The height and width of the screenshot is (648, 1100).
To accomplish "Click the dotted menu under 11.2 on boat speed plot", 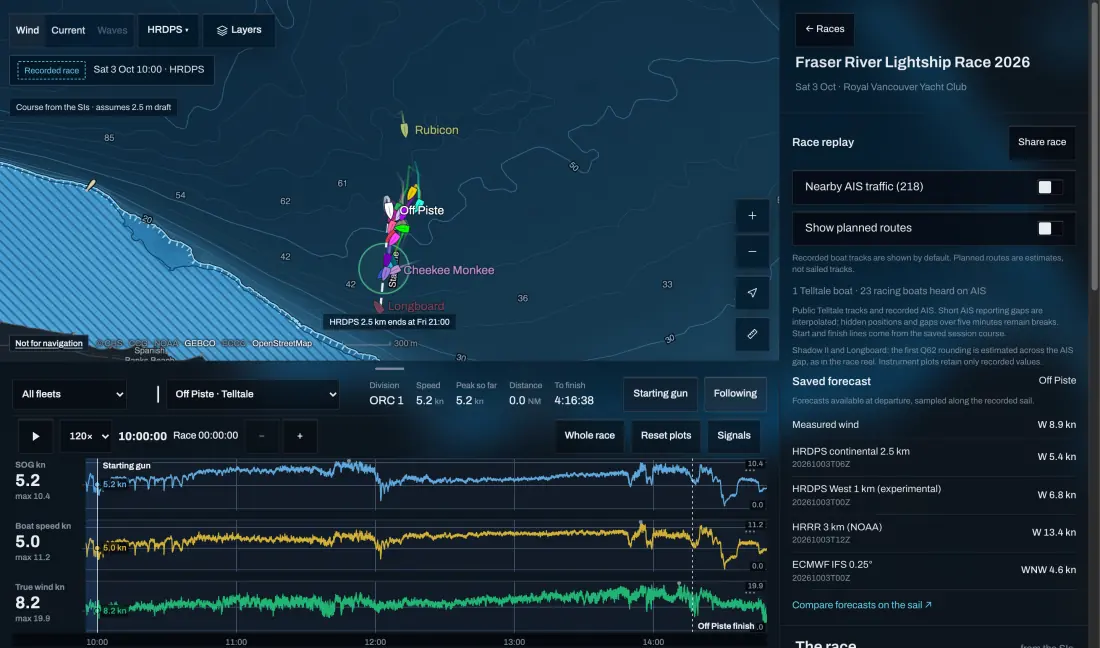I will pyautogui.click(x=750, y=532).
